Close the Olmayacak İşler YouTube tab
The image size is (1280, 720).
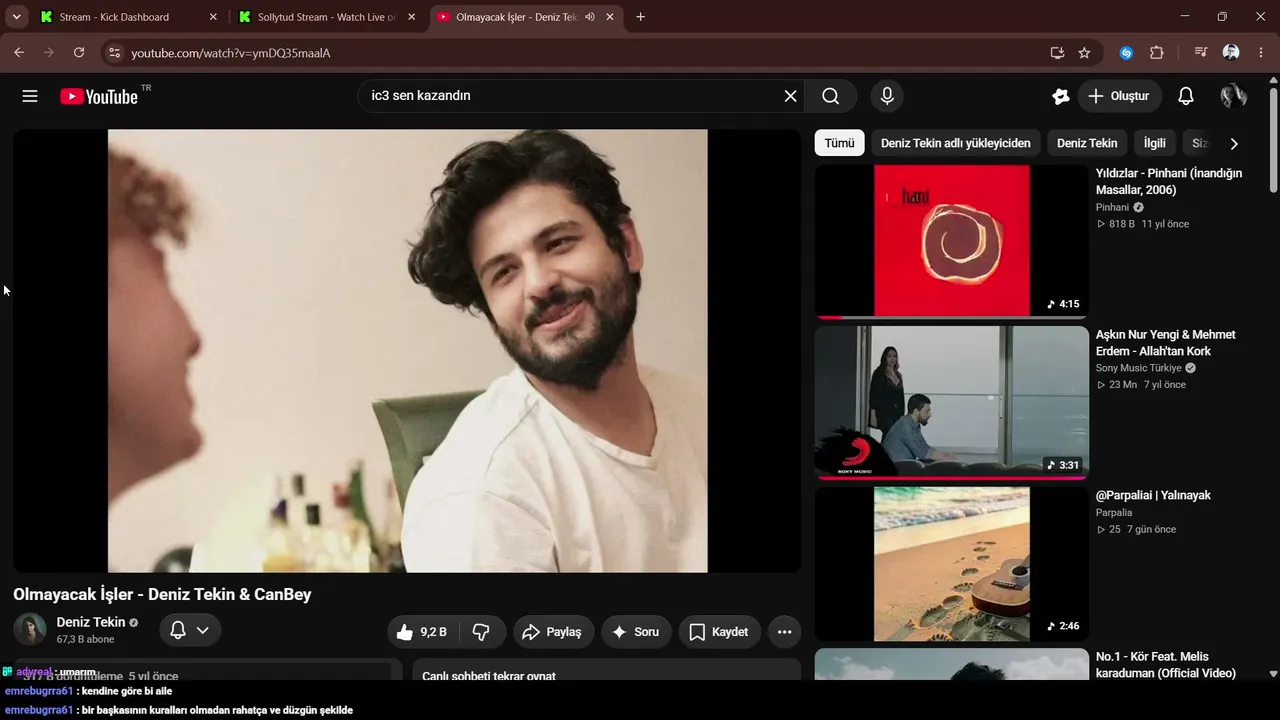click(609, 17)
